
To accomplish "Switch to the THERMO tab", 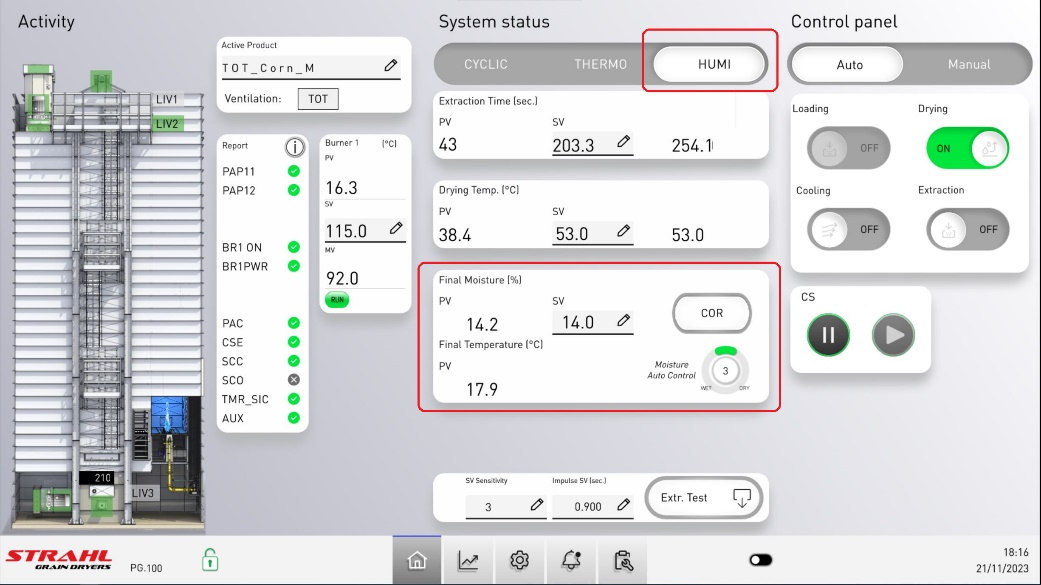I will [x=600, y=64].
